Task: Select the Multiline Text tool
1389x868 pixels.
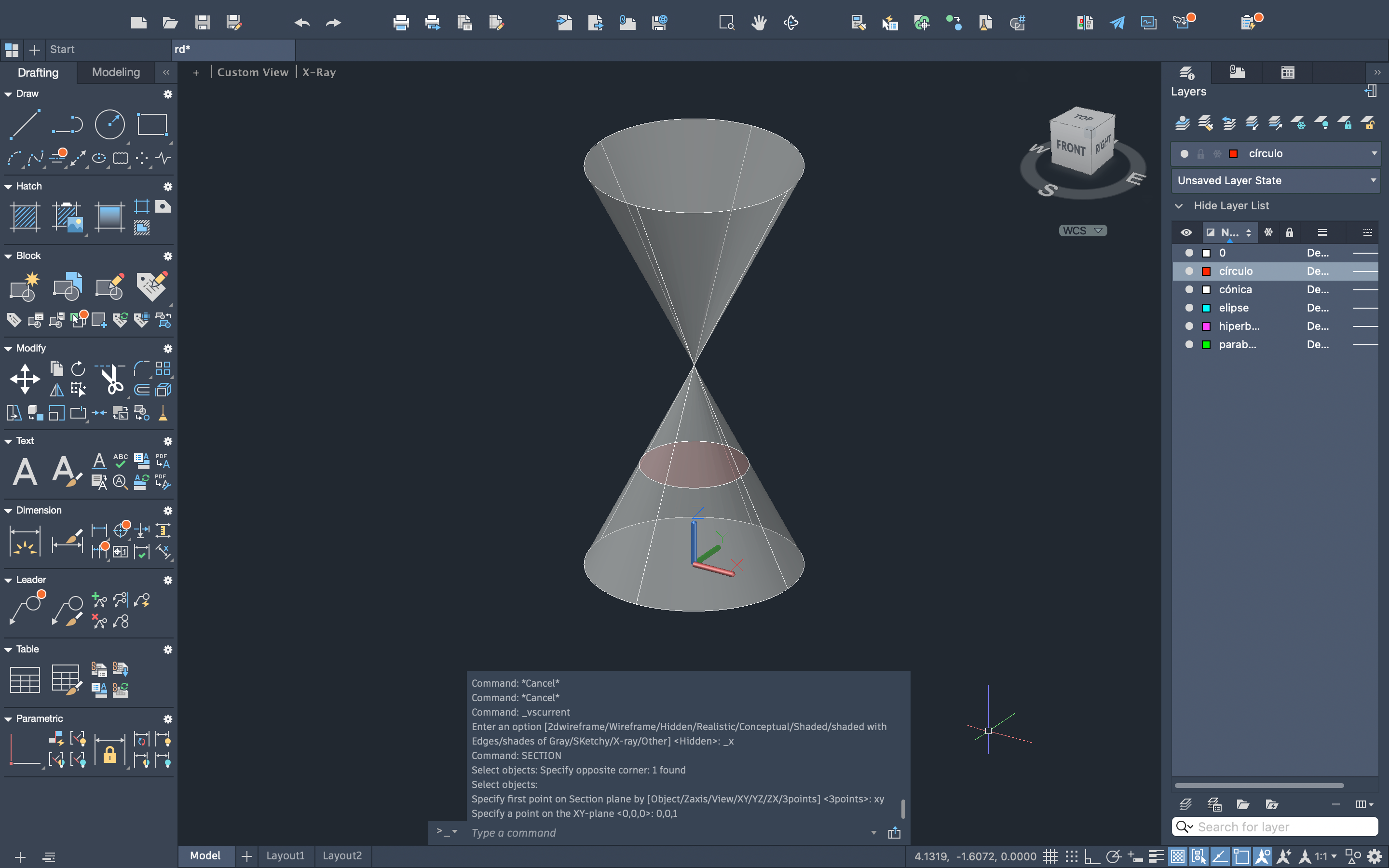Action: coord(25,472)
